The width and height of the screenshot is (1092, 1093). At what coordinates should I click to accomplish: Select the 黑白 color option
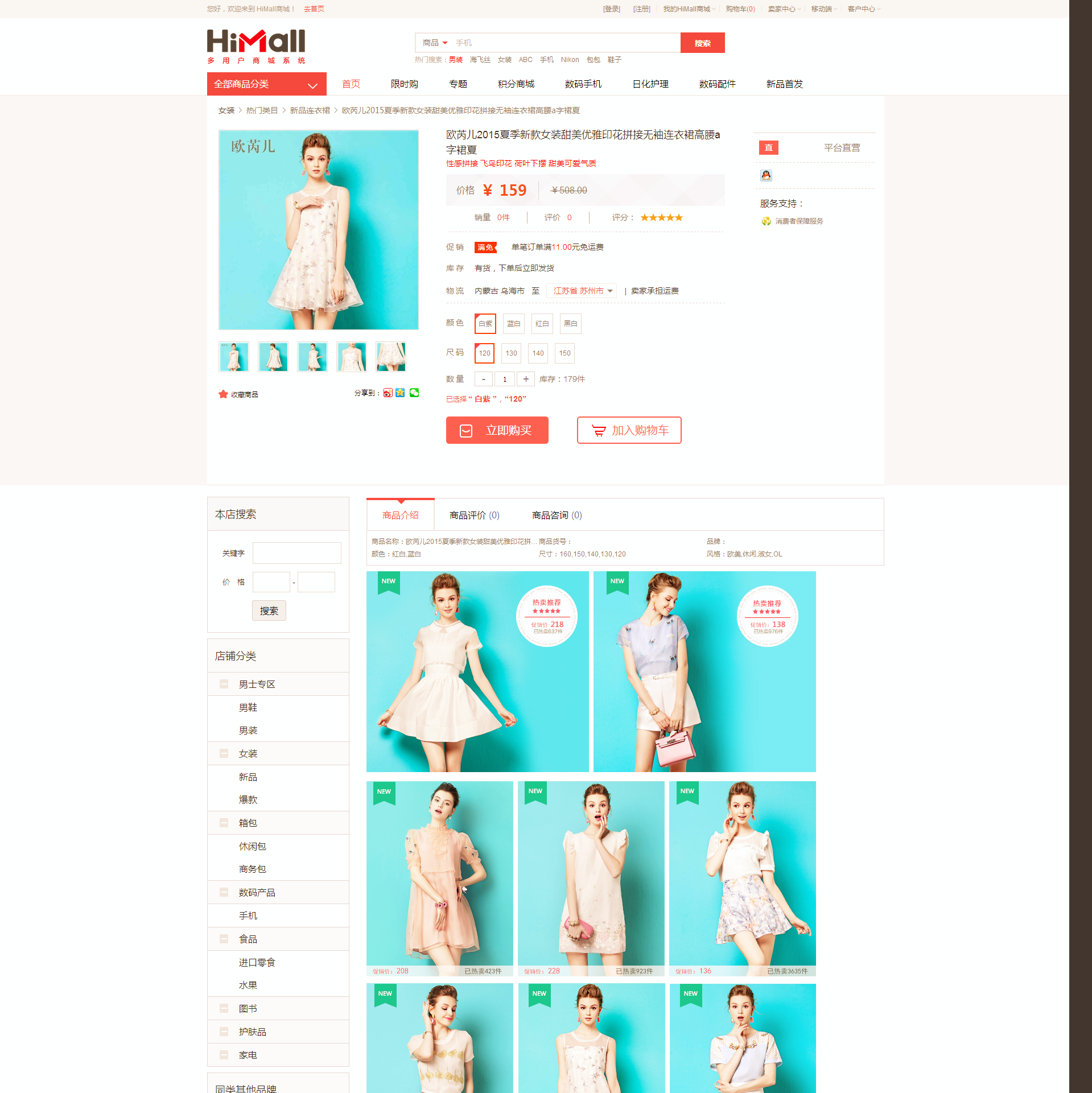tap(570, 324)
